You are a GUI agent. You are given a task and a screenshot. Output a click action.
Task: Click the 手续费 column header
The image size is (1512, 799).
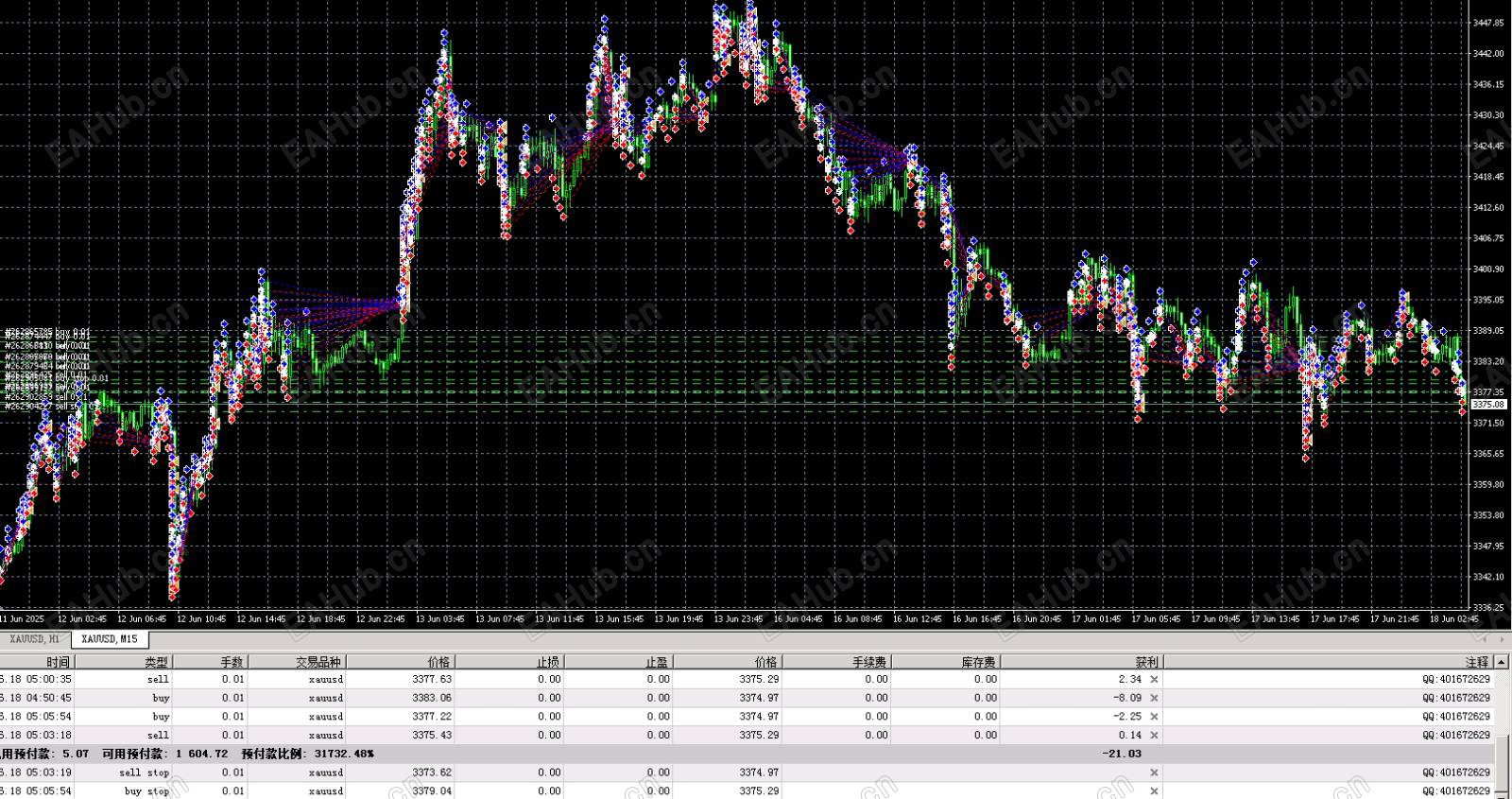tap(836, 662)
